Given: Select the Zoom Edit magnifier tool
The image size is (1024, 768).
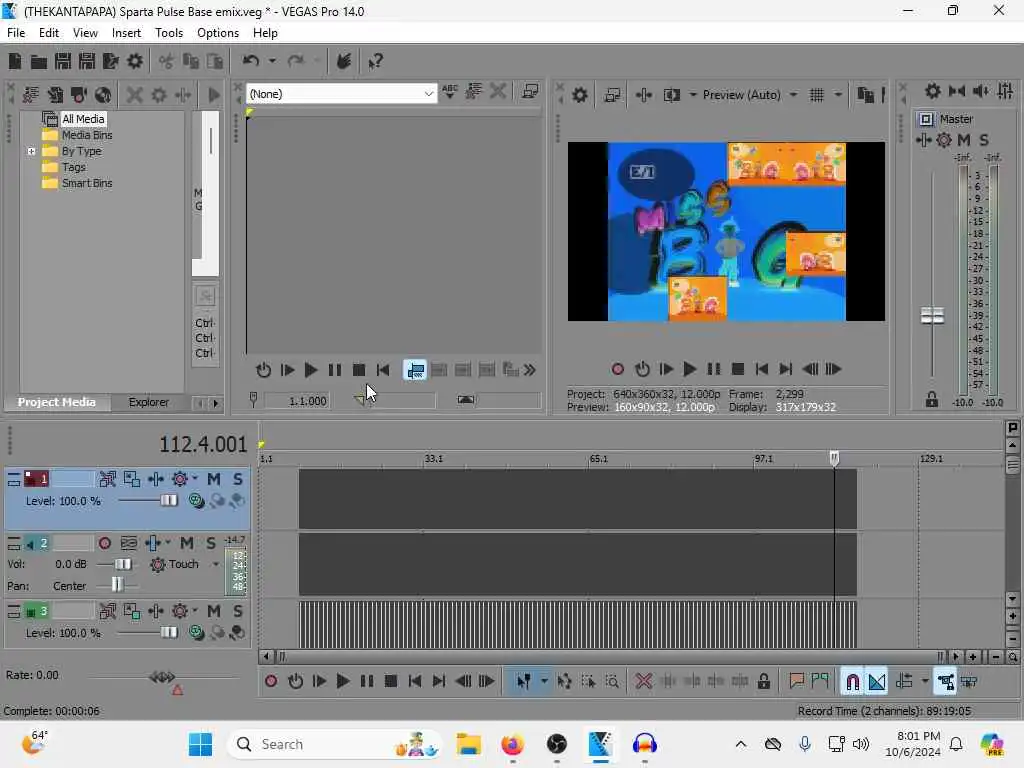Looking at the screenshot, I should coord(612,682).
